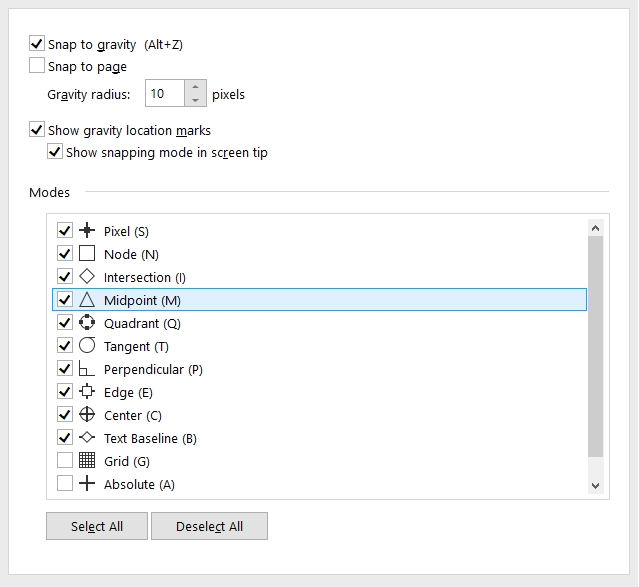Uncheck Show gravity location marks
This screenshot has width=639, height=587.
pyautogui.click(x=37, y=130)
